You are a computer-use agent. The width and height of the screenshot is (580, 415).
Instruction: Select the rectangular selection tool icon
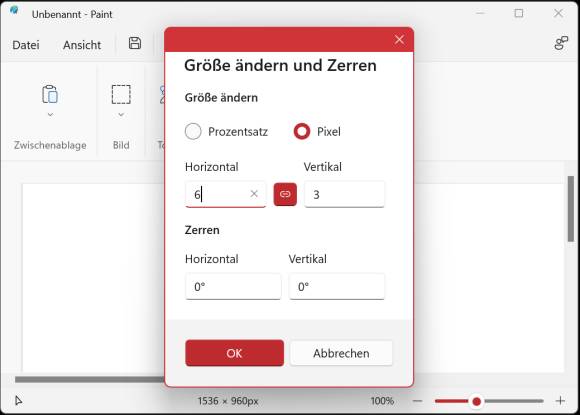(x=121, y=94)
